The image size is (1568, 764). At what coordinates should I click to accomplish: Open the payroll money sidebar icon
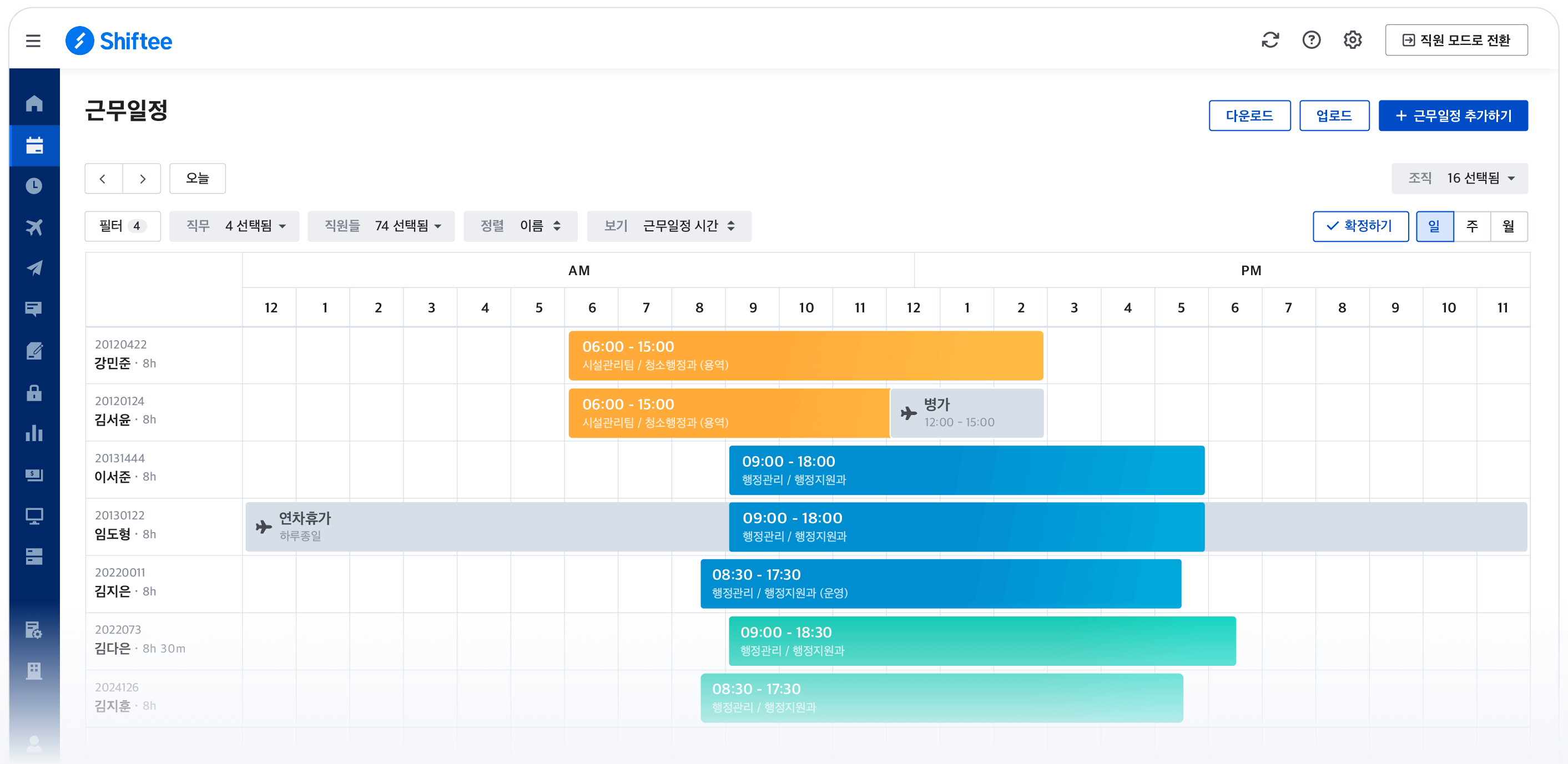(x=34, y=474)
